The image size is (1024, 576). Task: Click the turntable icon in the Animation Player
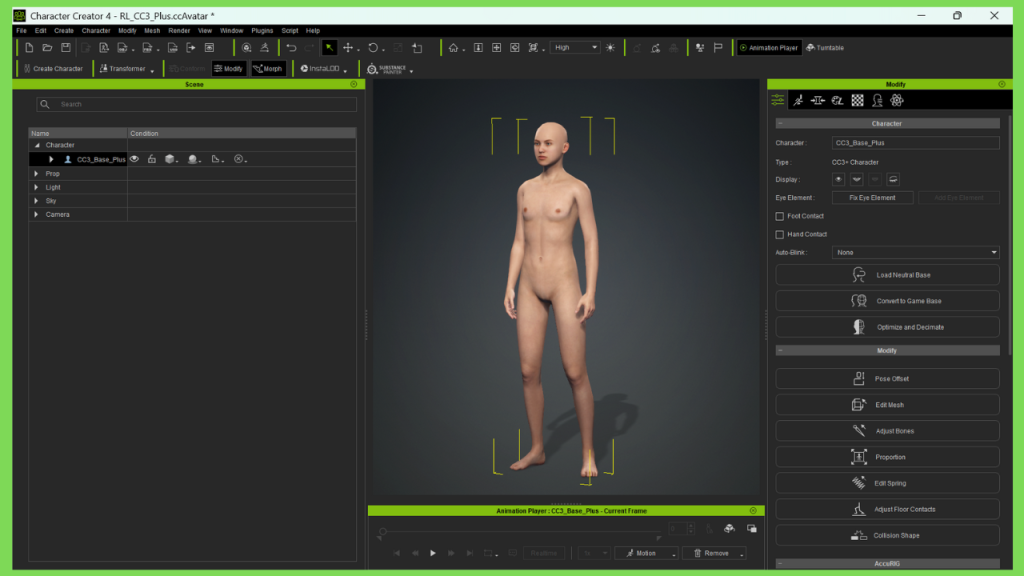pyautogui.click(x=729, y=528)
